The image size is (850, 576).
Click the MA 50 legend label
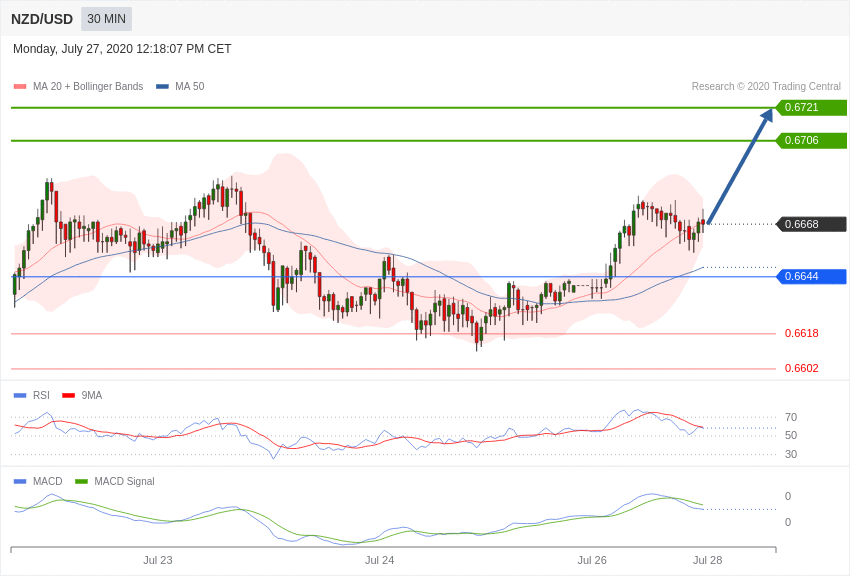coord(190,86)
